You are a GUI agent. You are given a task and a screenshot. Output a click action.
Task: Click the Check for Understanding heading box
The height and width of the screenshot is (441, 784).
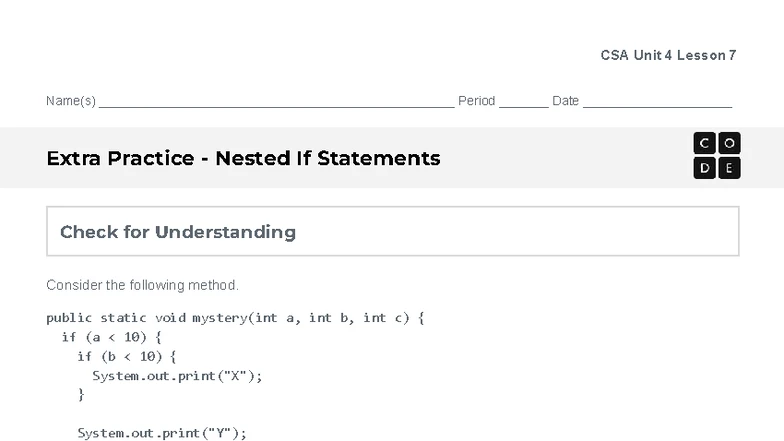[392, 232]
